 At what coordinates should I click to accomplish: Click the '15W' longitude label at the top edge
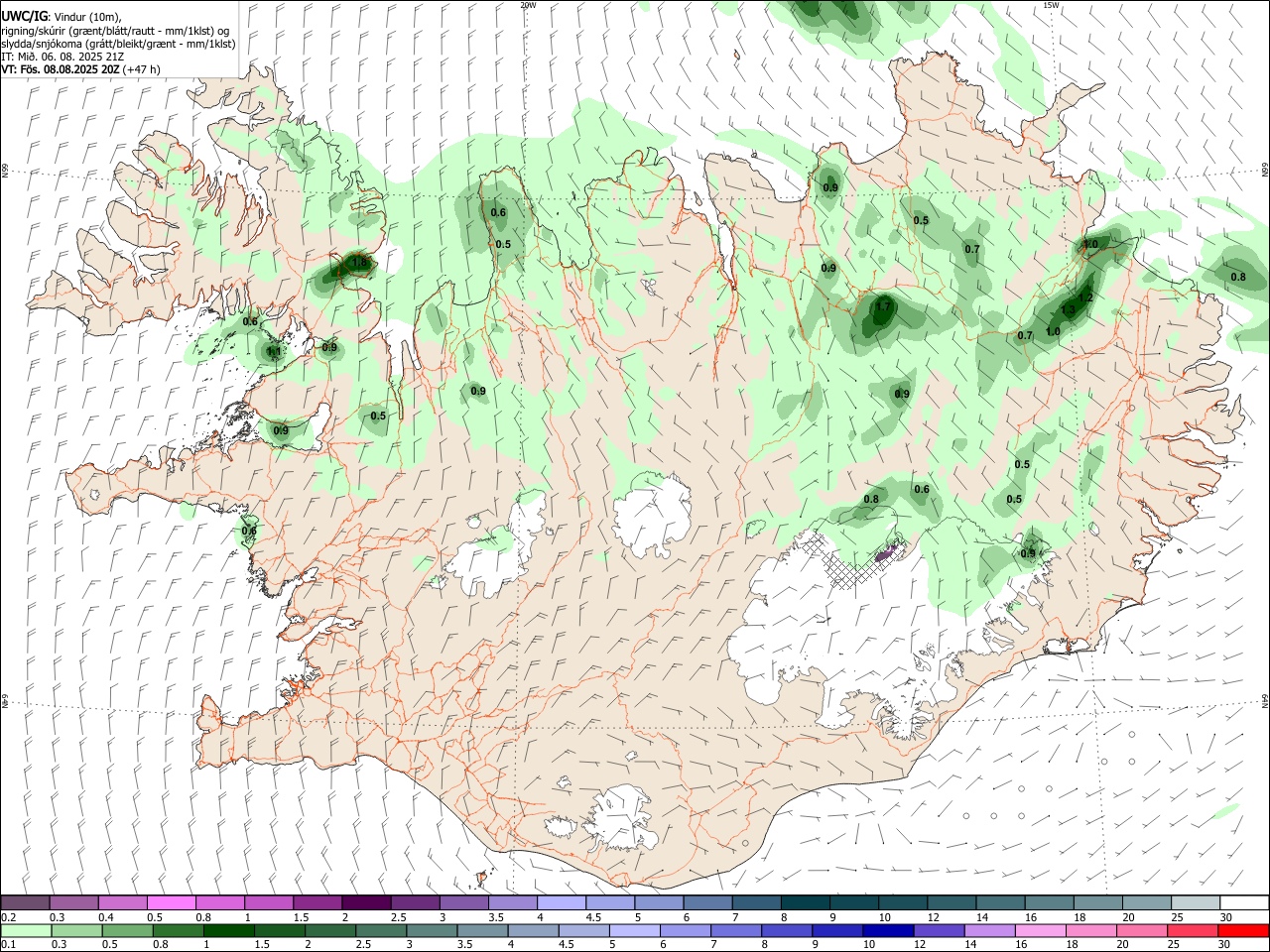click(1052, 5)
